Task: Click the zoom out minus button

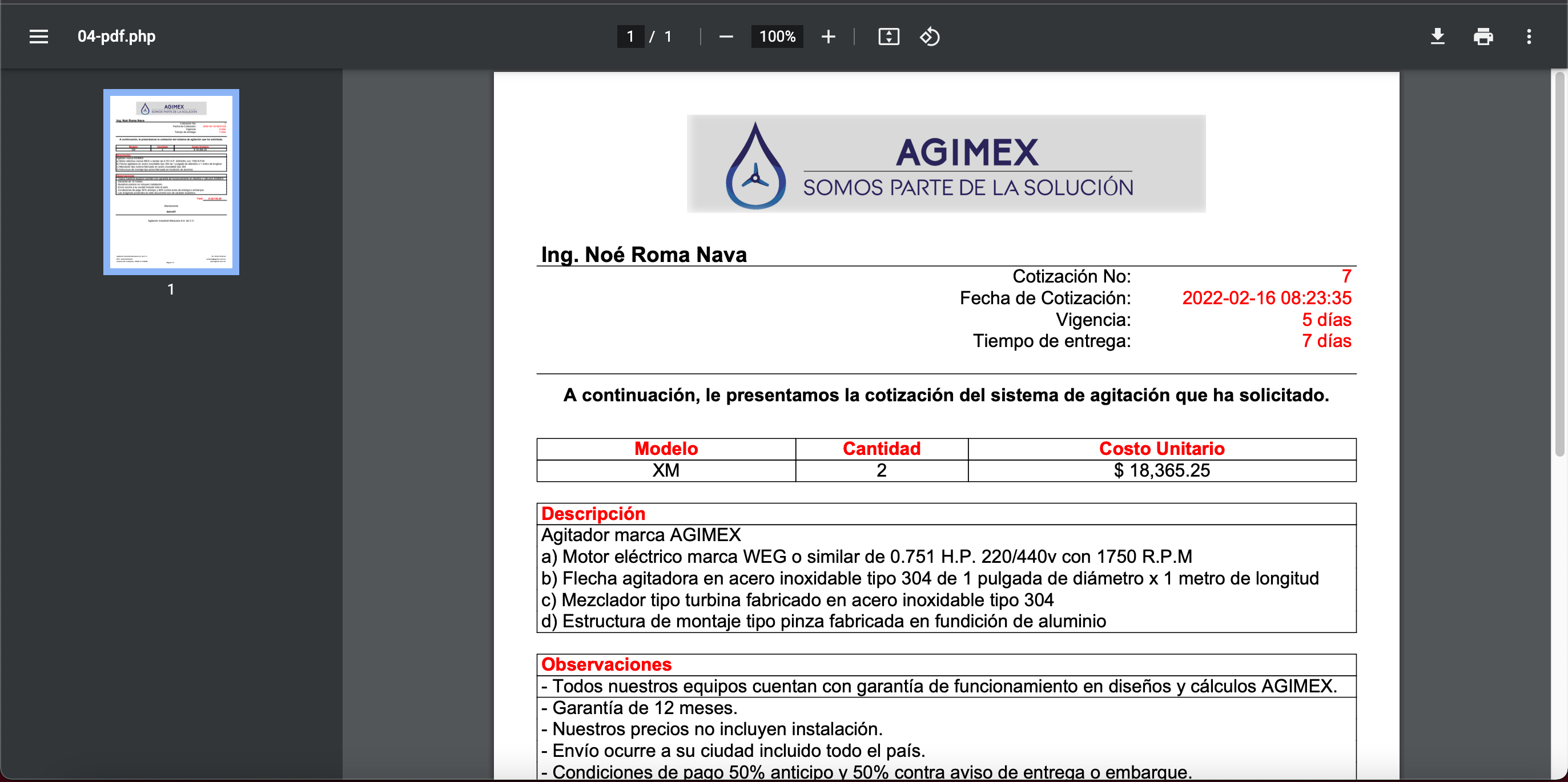Action: tap(726, 37)
